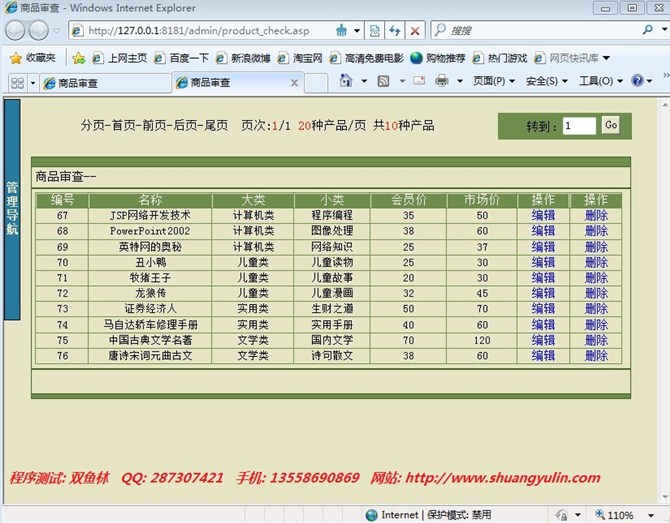The image size is (670, 523).
Task: Switch to first 商品审查 tab
Action: point(106,83)
